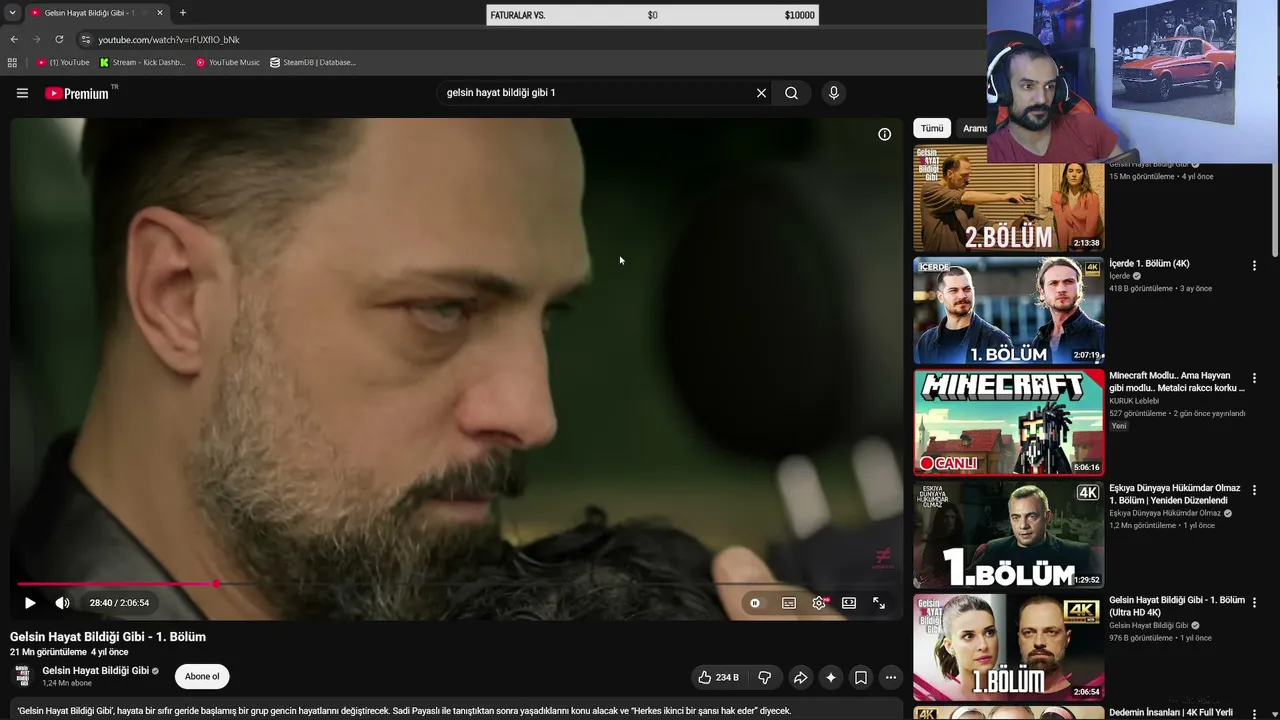This screenshot has height=720, width=1280.
Task: Open options menu for Minecraft Modlu video
Action: tap(1254, 378)
